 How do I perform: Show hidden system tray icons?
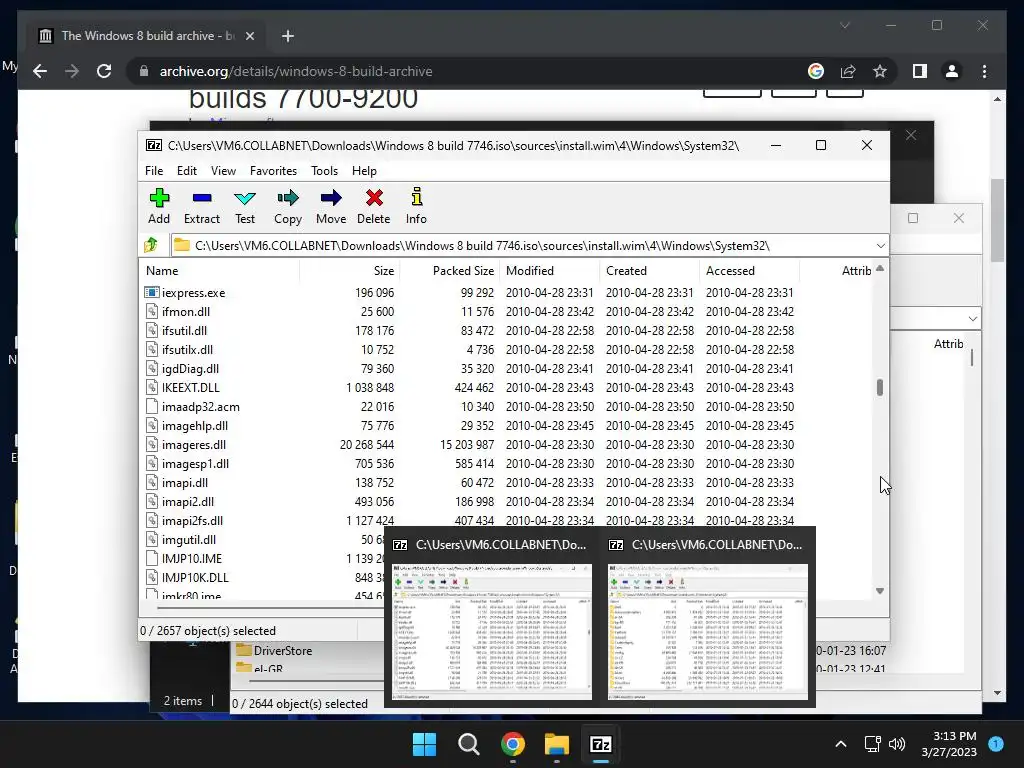[840, 744]
